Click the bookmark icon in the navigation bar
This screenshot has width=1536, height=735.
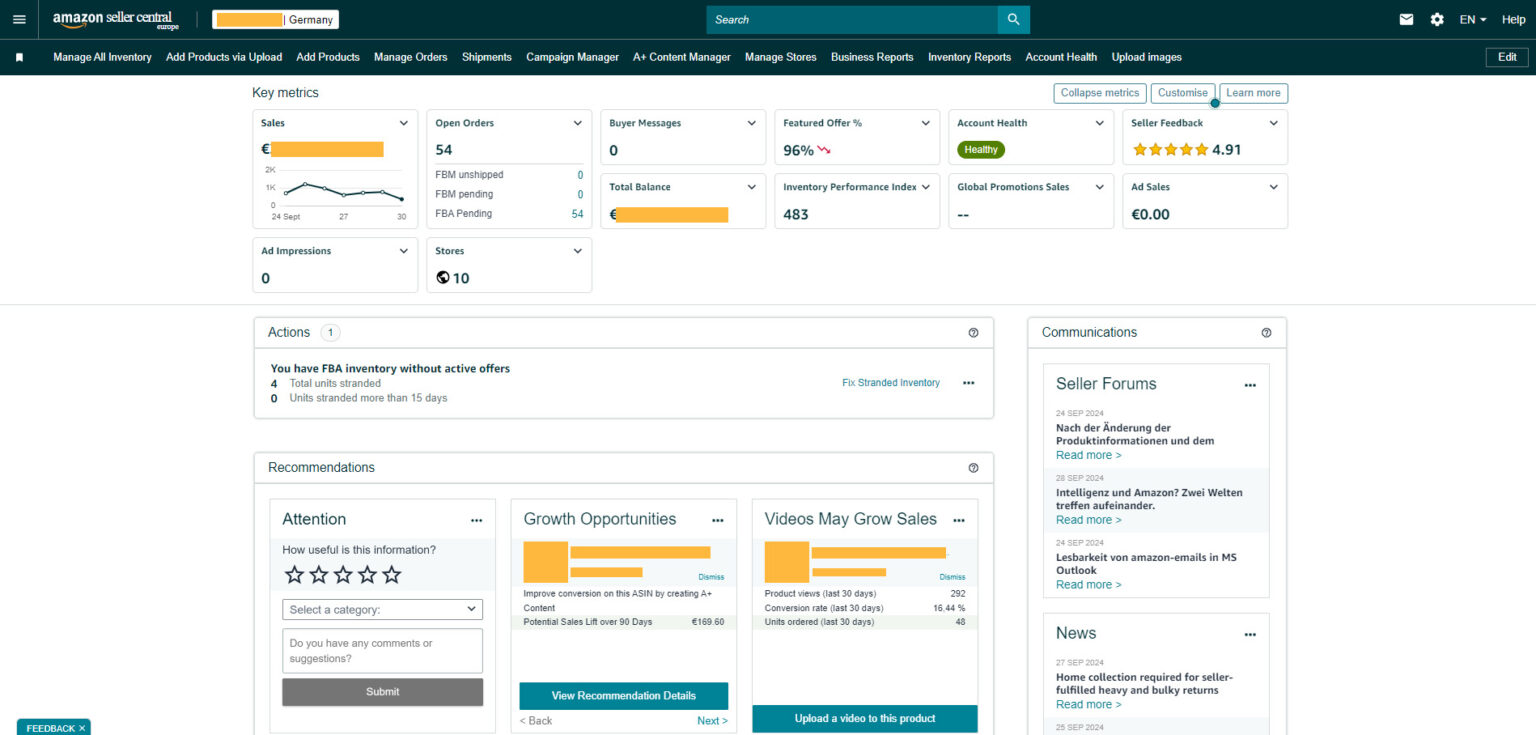(19, 57)
